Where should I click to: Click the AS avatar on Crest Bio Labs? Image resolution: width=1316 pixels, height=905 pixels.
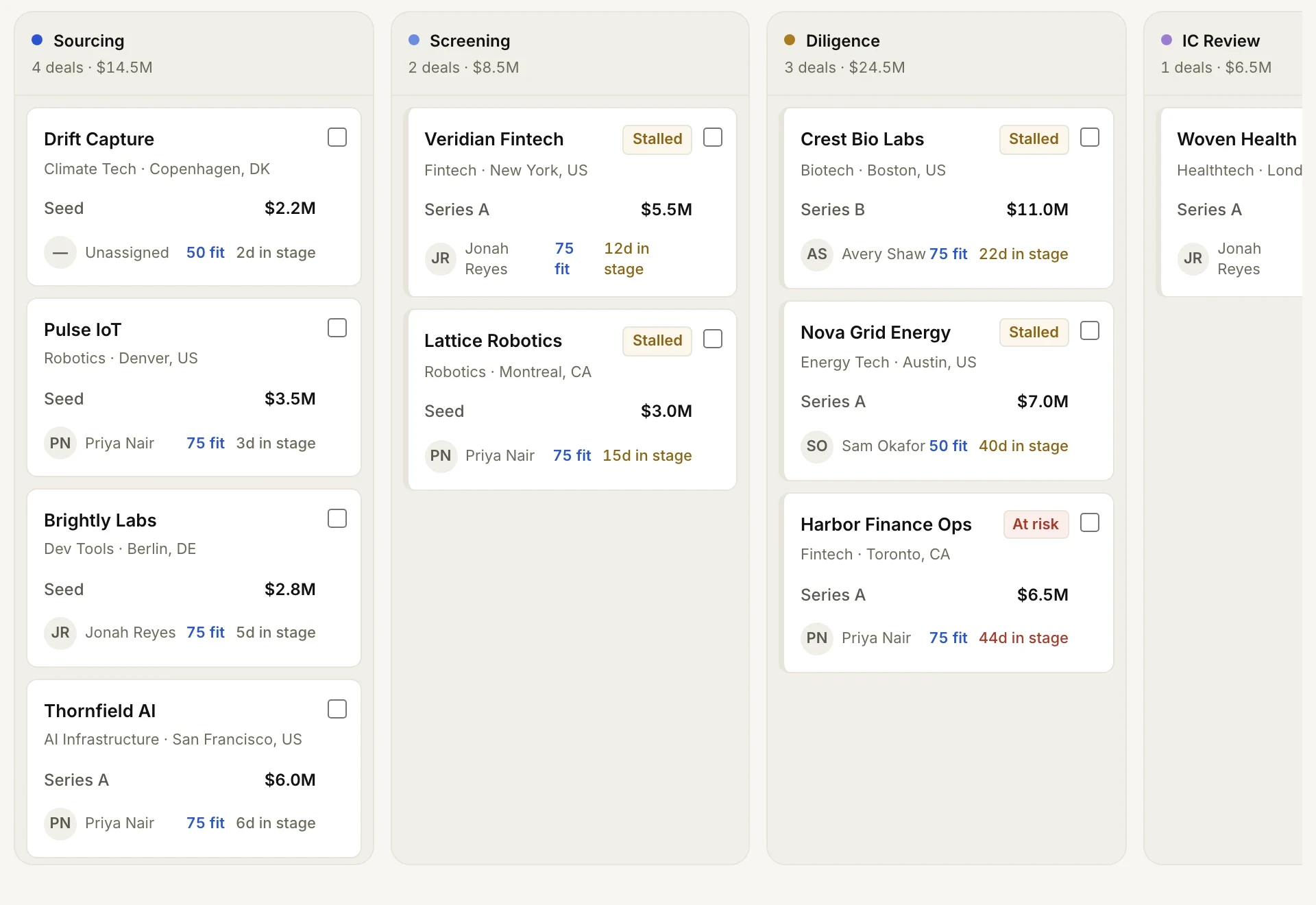[x=817, y=254]
